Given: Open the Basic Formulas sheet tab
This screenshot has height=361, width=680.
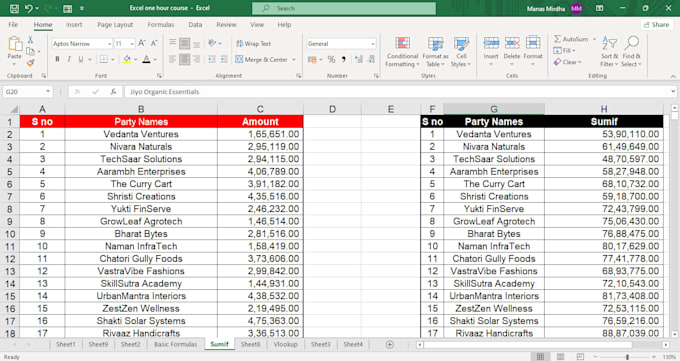Looking at the screenshot, I should pos(175,344).
